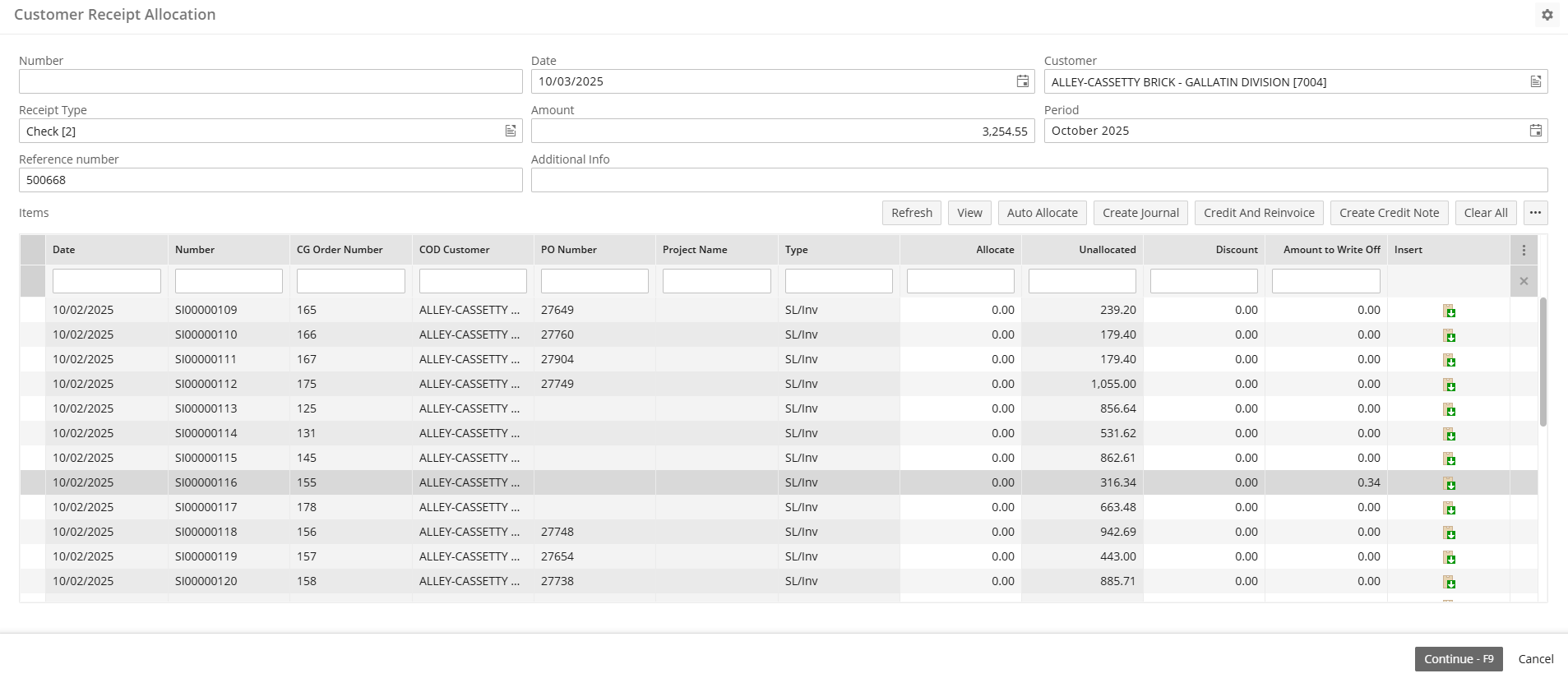1568x678 pixels.
Task: Open the Date calendar picker icon
Action: tap(1022, 81)
